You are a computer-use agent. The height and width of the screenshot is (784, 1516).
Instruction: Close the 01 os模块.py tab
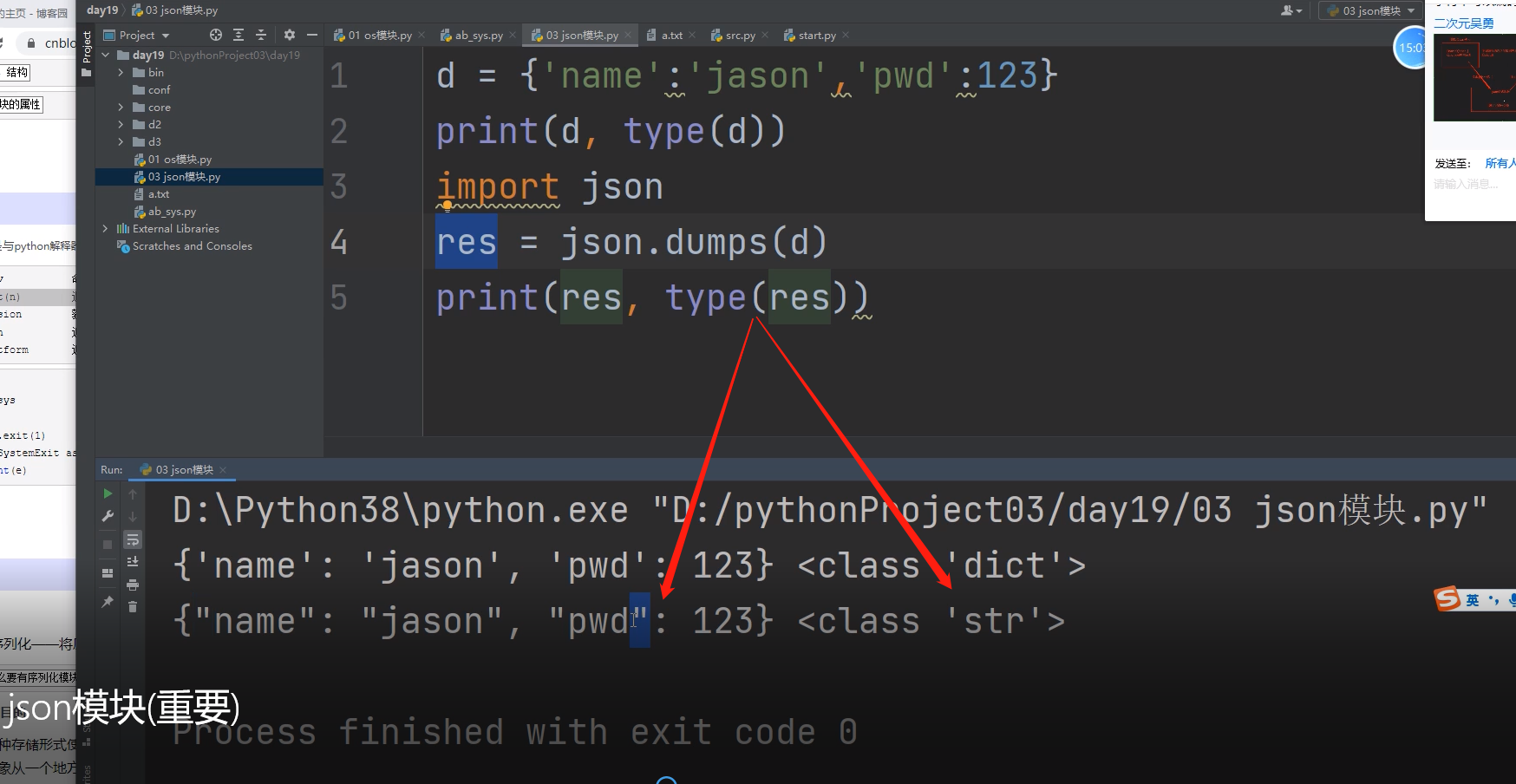[421, 35]
